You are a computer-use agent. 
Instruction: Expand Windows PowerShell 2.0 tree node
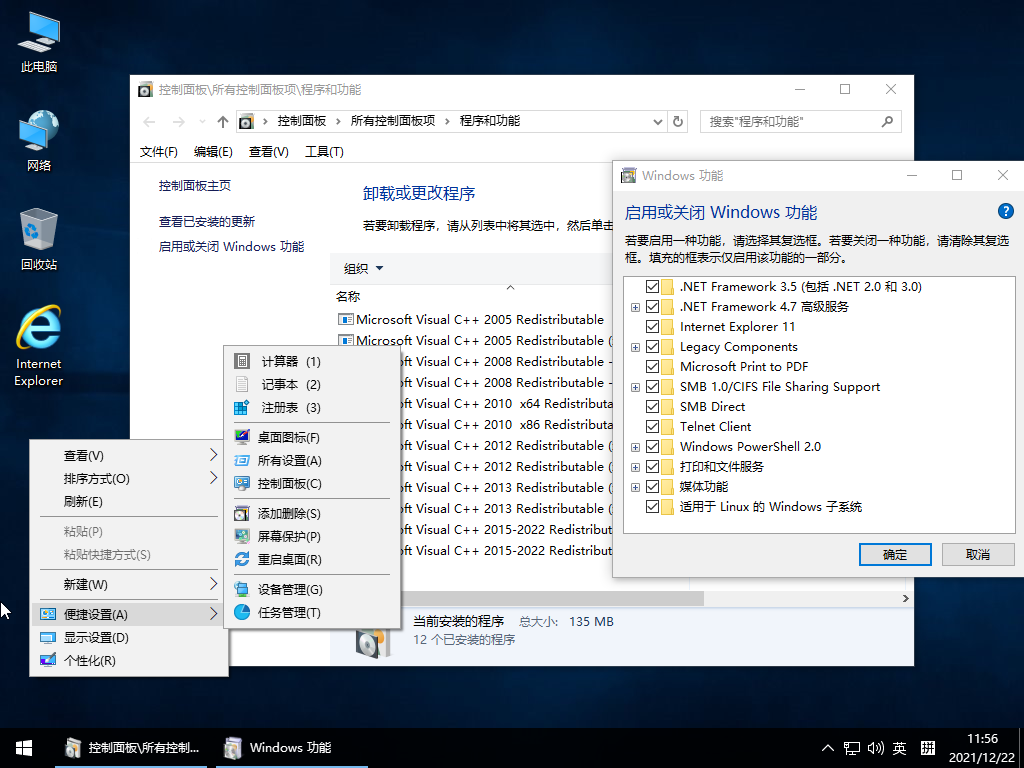click(635, 447)
